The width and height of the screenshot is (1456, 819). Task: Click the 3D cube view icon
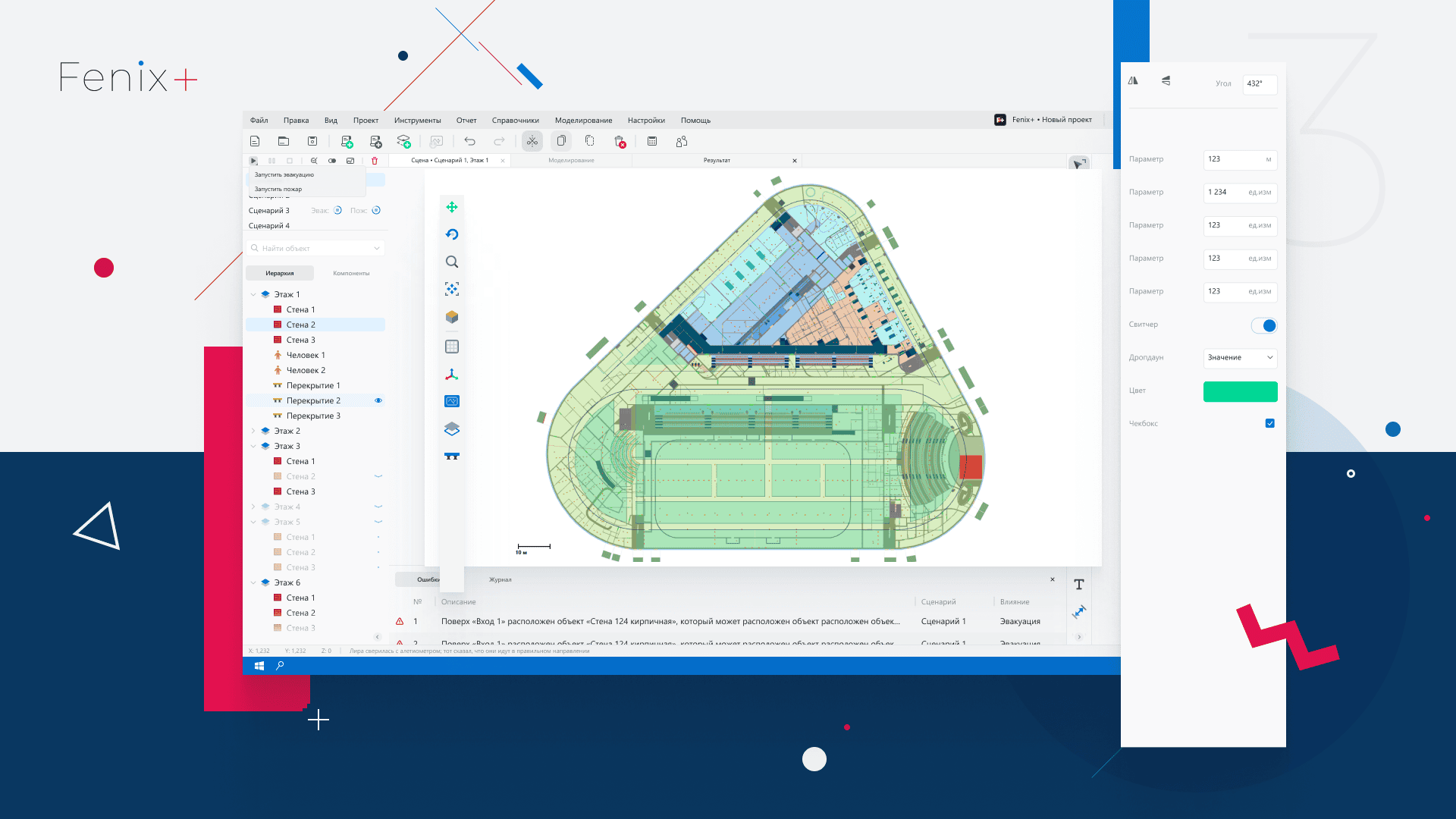click(x=452, y=317)
